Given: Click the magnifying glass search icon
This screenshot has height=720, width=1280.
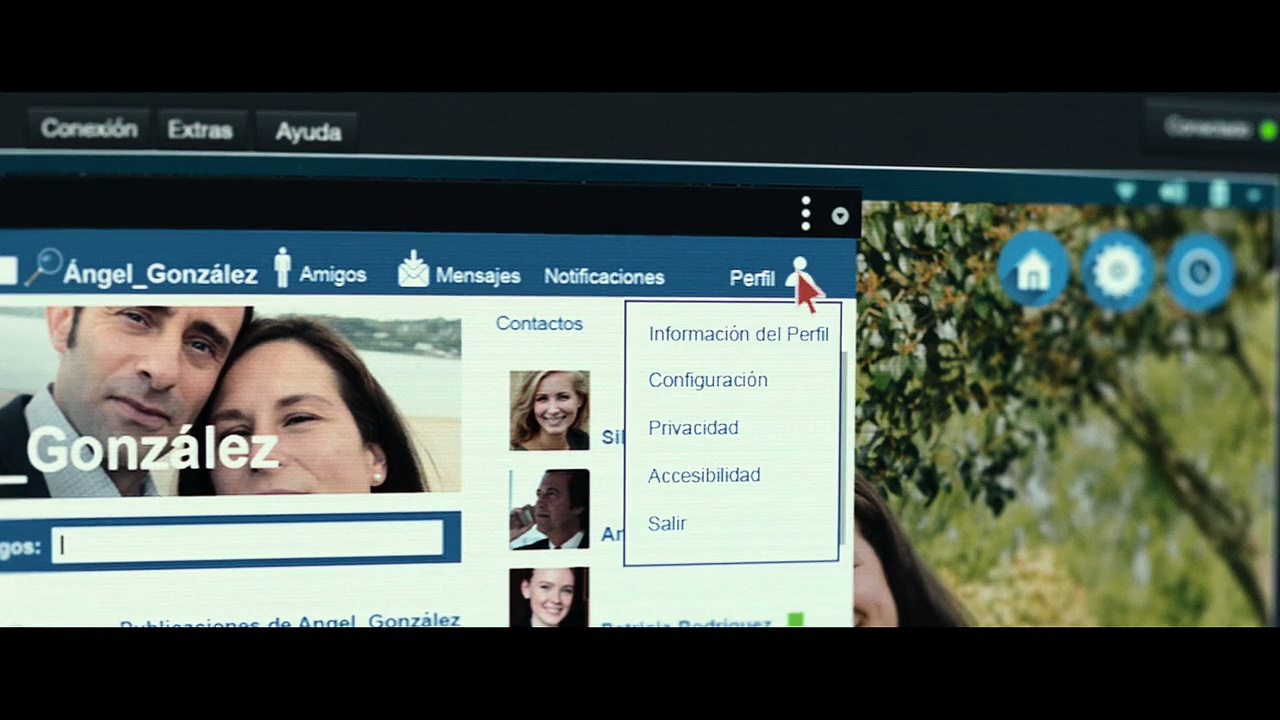Looking at the screenshot, I should tap(42, 268).
